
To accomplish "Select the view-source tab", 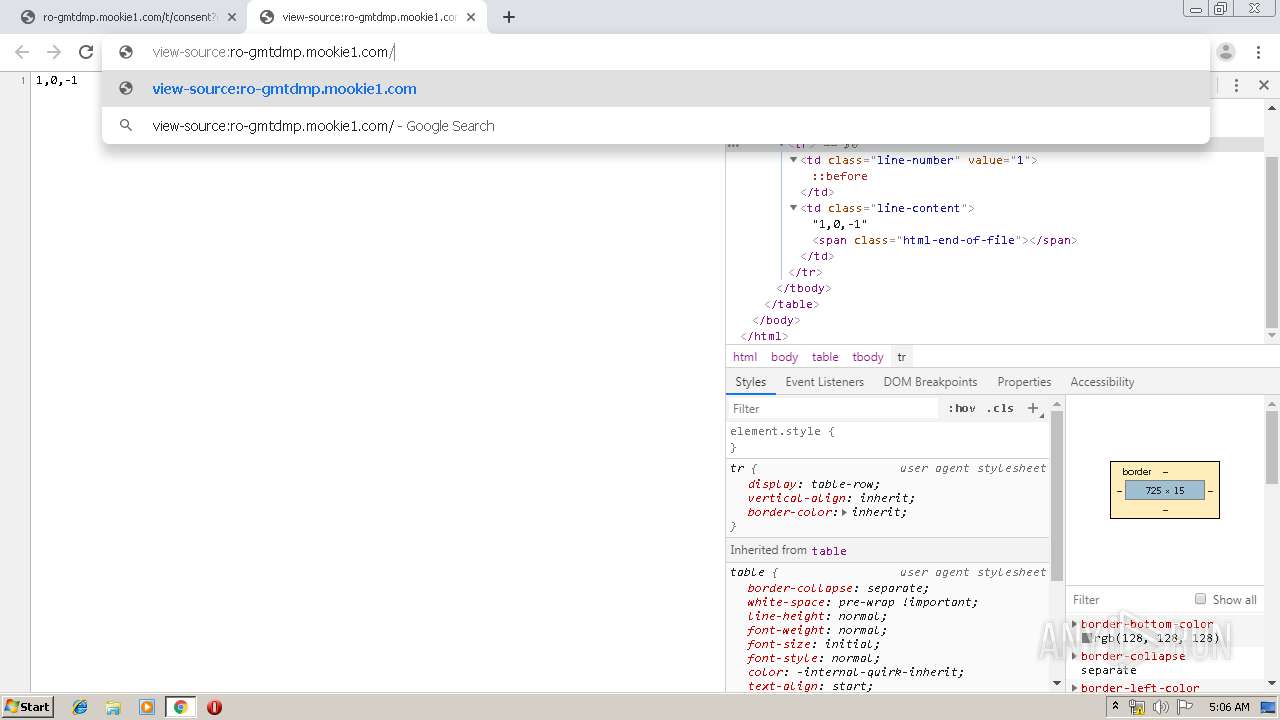I will click(367, 17).
